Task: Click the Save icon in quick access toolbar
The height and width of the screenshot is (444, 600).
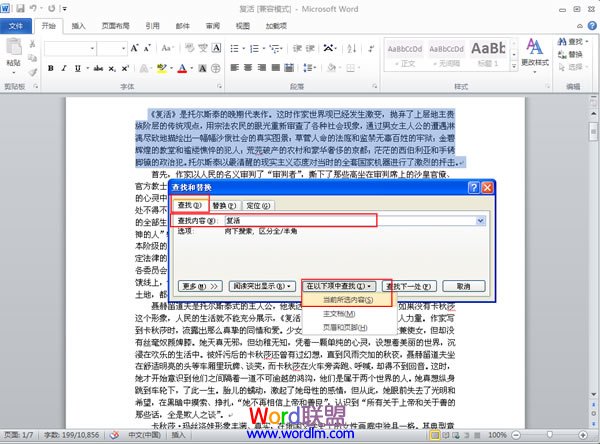Action: pyautogui.click(x=22, y=9)
